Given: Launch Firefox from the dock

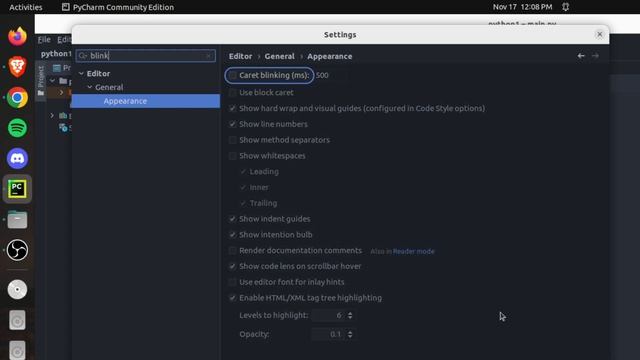Looking at the screenshot, I should tap(17, 36).
